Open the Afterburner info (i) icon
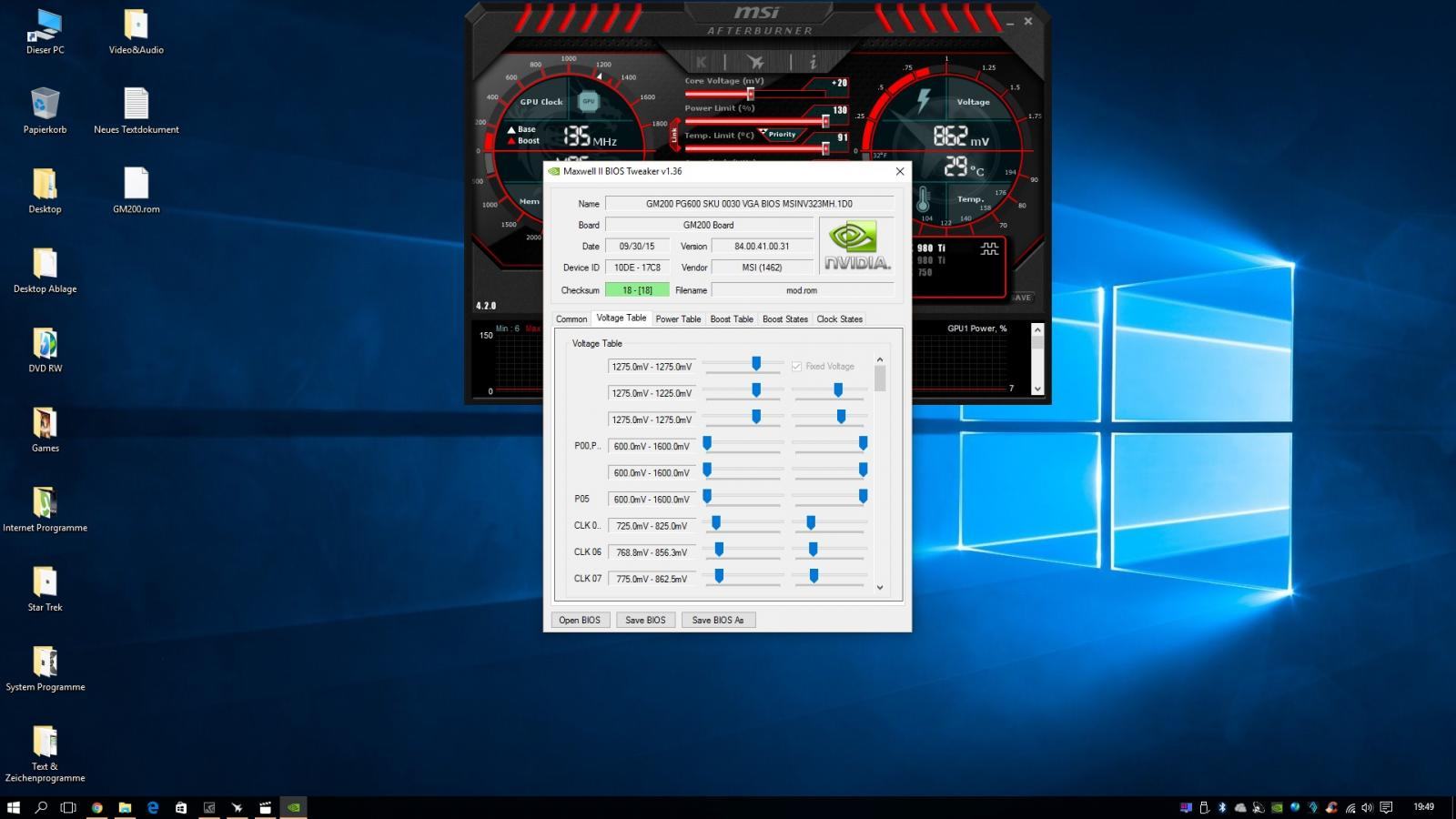Screen dimensions: 1456x819 [813, 62]
